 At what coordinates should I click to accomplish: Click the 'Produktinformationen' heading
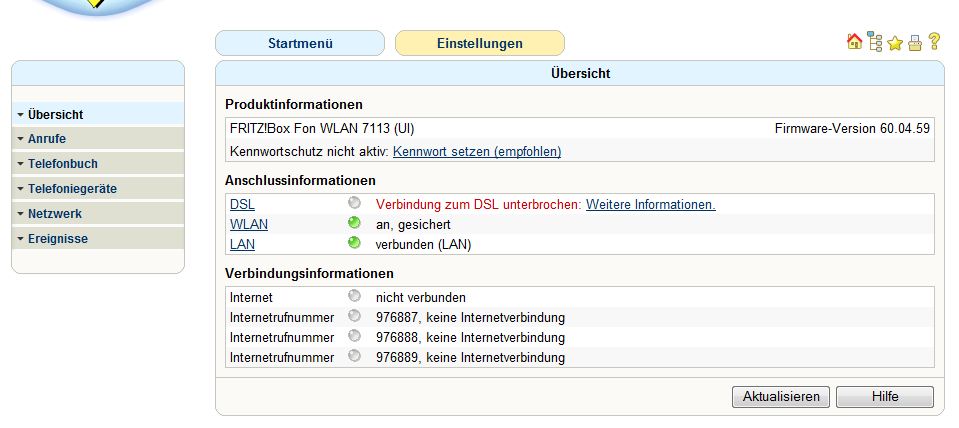pos(294,105)
